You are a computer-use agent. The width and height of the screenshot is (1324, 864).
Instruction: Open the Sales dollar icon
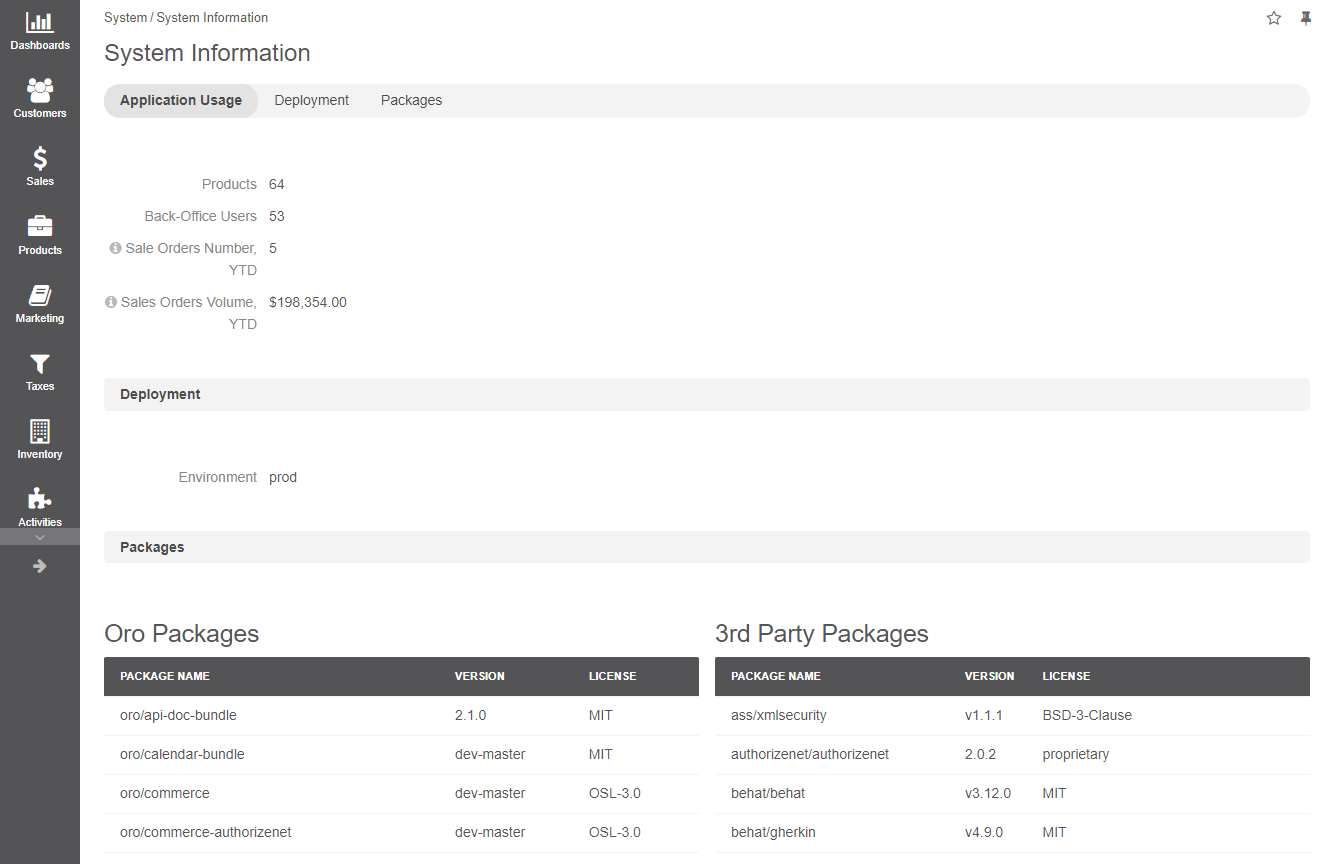click(40, 158)
